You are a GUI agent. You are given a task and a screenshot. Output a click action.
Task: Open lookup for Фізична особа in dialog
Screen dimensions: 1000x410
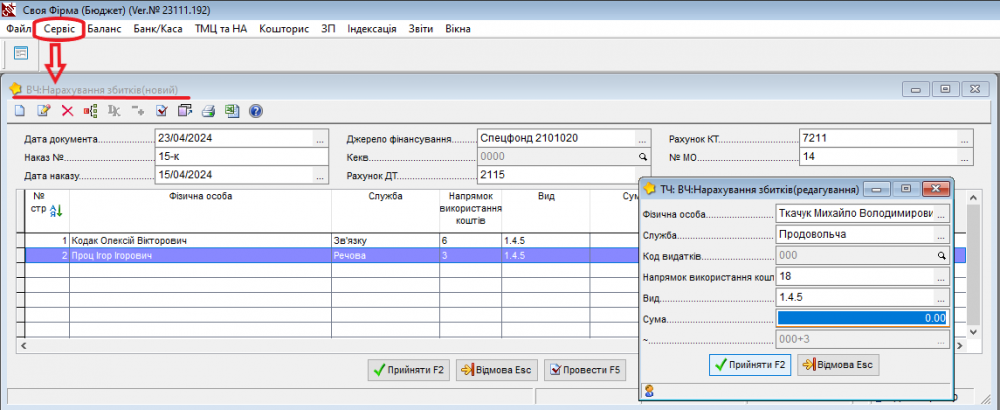pos(941,215)
